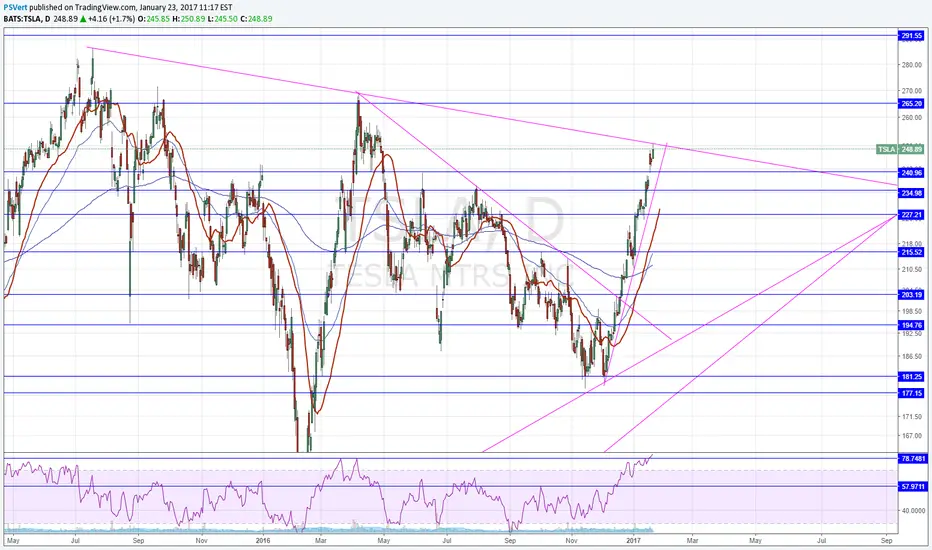Image resolution: width=932 pixels, height=550 pixels.
Task: Select the 177.15 price level label
Action: click(x=911, y=393)
